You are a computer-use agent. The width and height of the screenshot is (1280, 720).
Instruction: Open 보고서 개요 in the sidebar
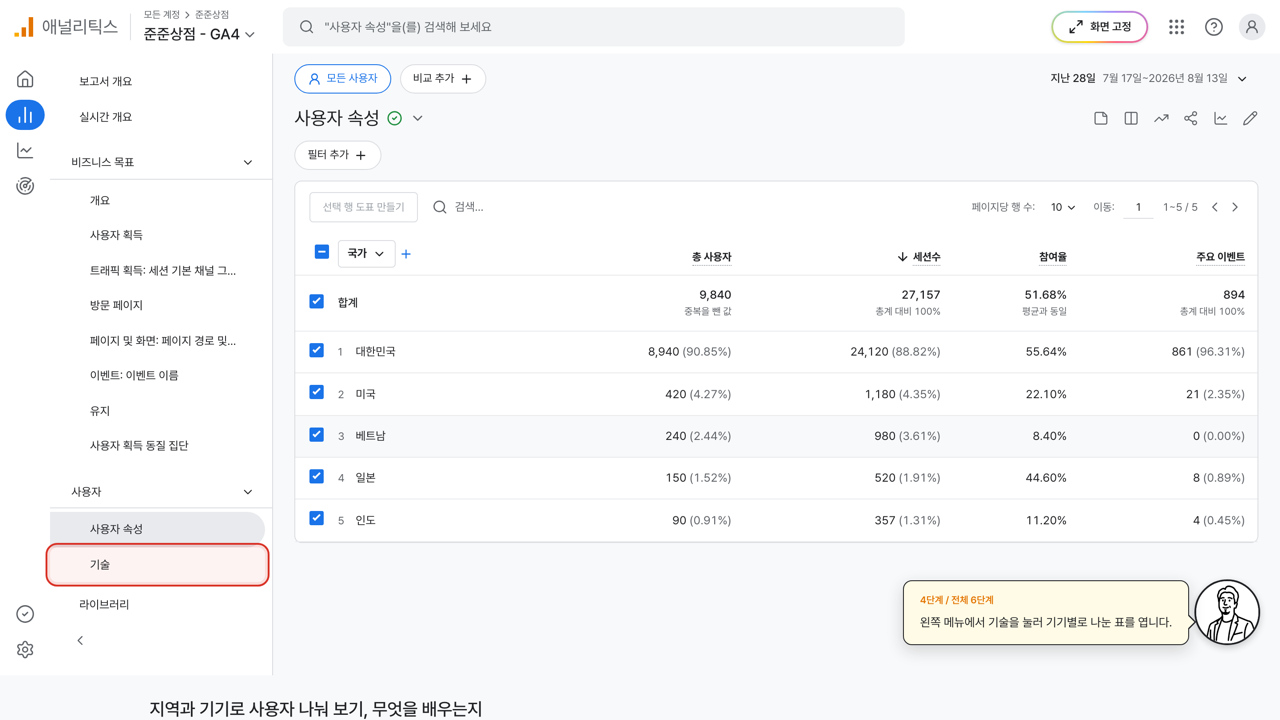106,81
